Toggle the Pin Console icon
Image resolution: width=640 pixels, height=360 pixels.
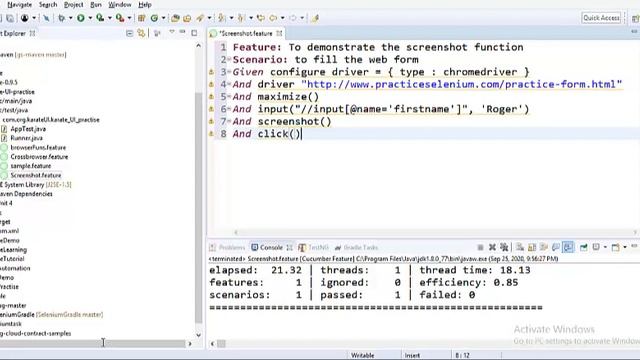point(584,247)
